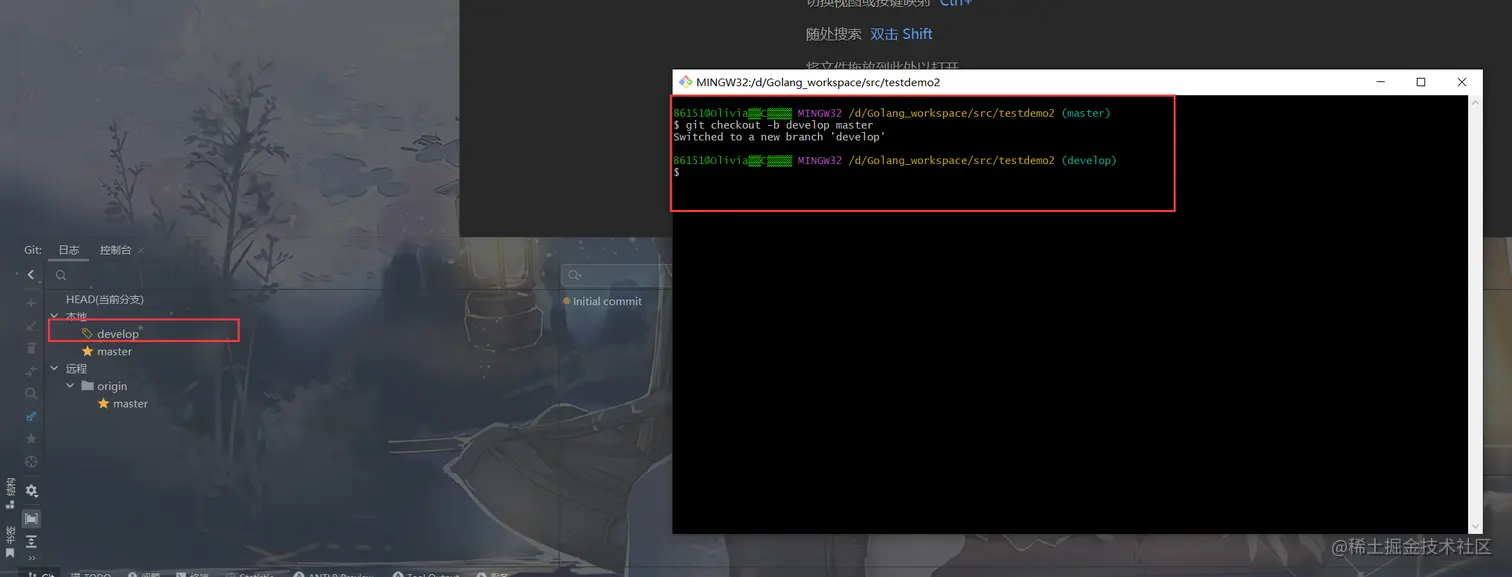
Task: Click the Update Selected arrow icon
Action: point(31,326)
